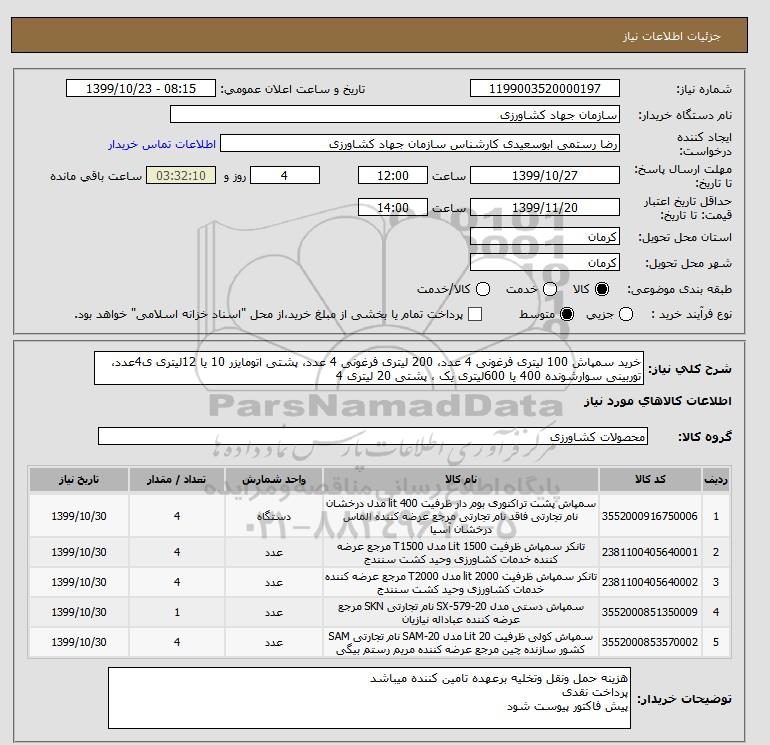Screen dimensions: 770x745
Task: Click the نام کالا column header
Action: pos(461,479)
